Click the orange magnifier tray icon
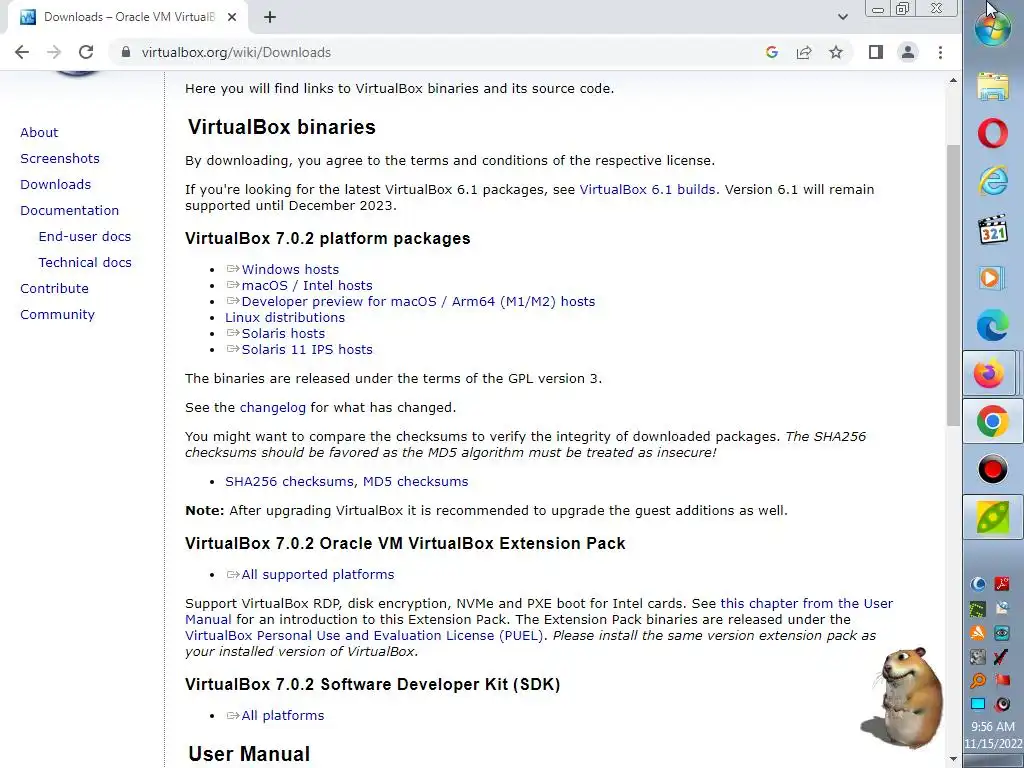This screenshot has width=1024, height=768. [978, 680]
